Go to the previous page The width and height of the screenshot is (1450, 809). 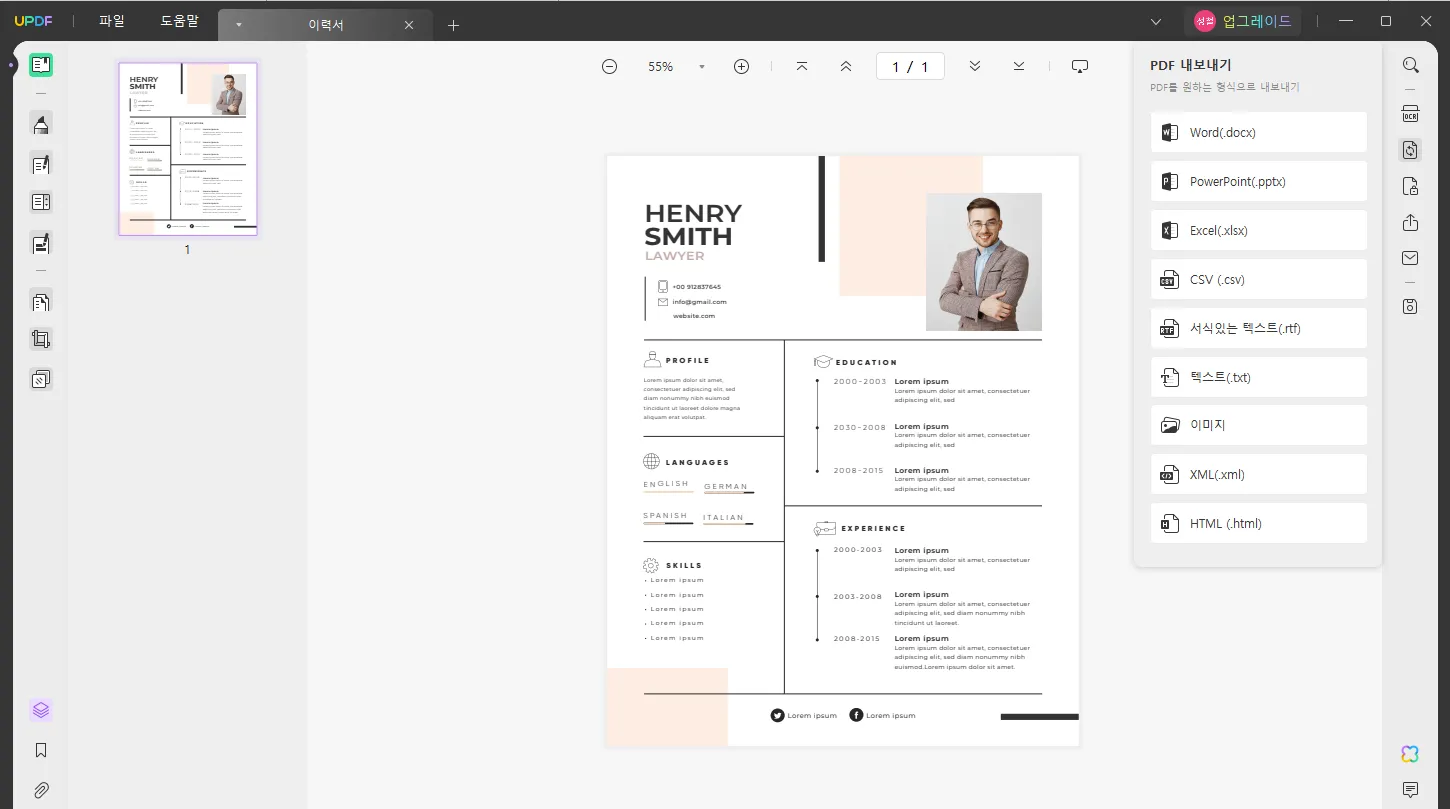(x=846, y=66)
